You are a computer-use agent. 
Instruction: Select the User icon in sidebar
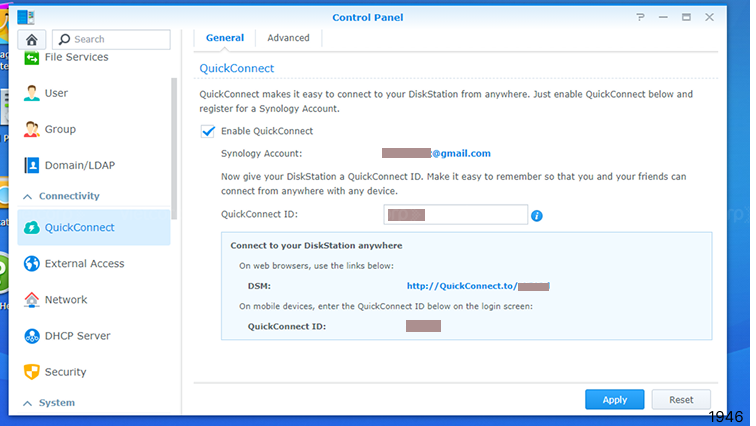point(32,93)
